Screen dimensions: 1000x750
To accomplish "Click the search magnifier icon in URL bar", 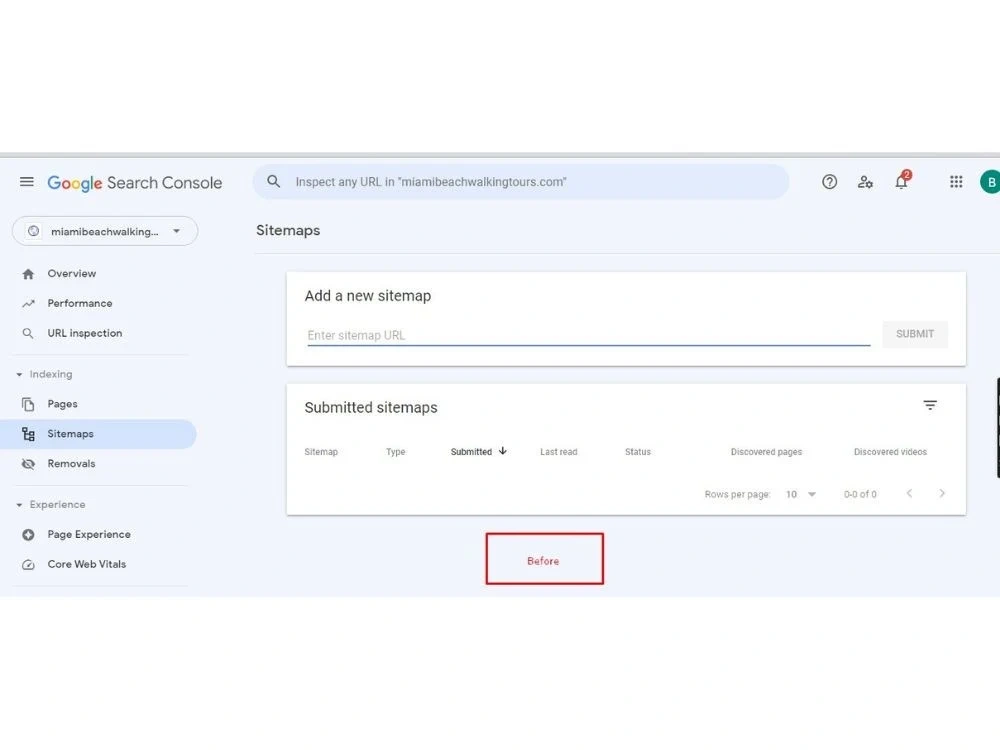I will pos(274,182).
